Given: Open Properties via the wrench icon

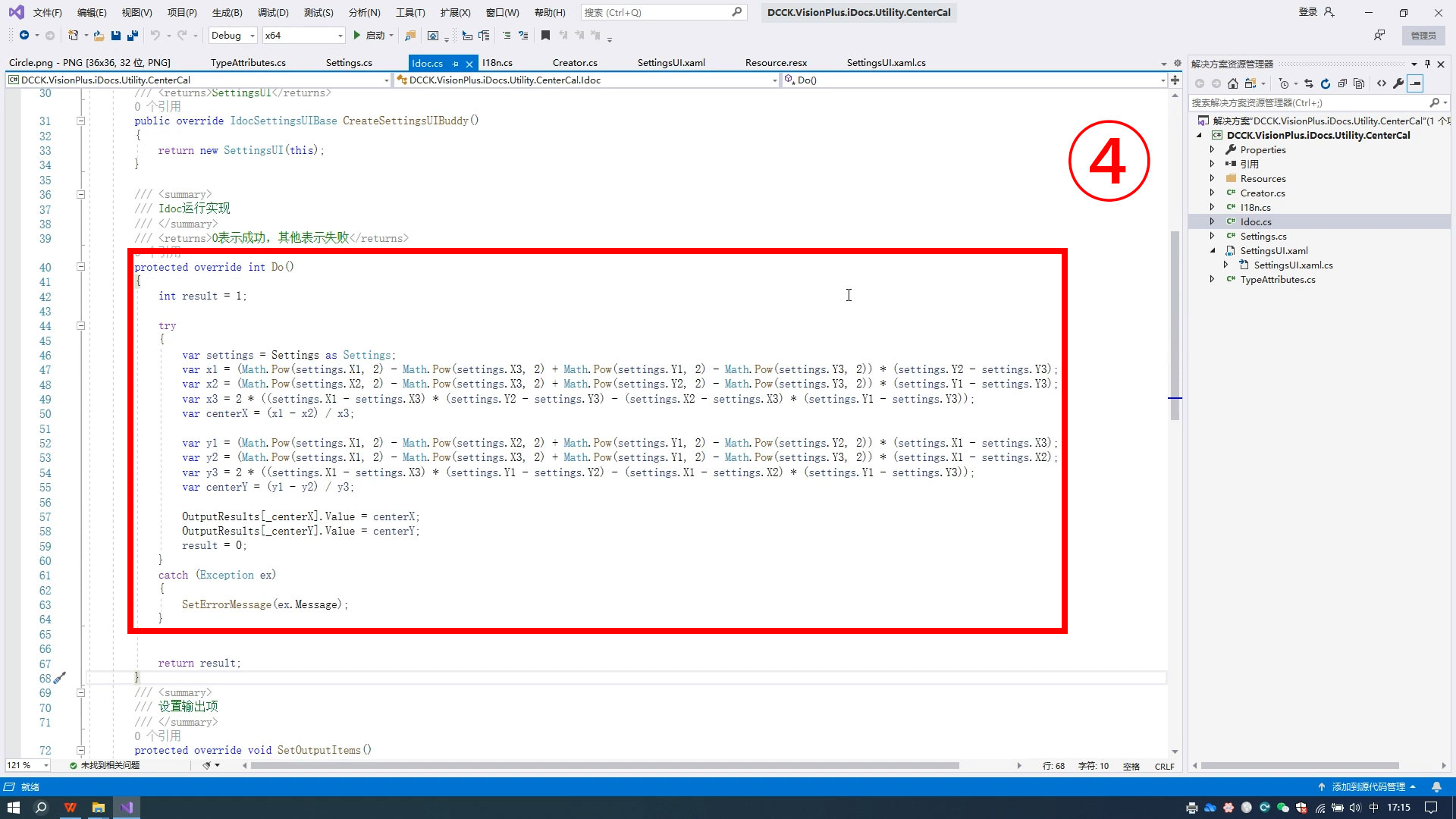Looking at the screenshot, I should click(x=1398, y=83).
